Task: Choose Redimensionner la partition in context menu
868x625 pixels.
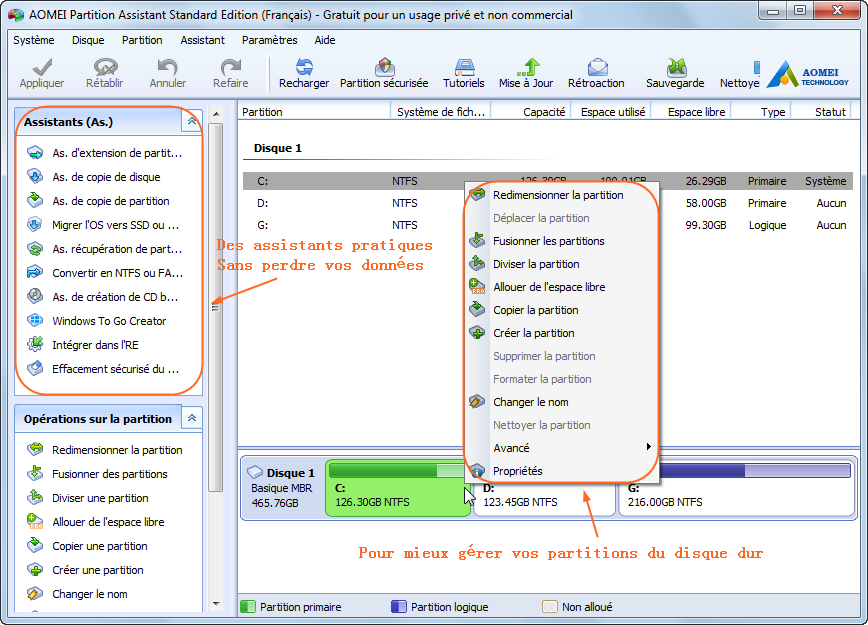Action: coord(561,195)
